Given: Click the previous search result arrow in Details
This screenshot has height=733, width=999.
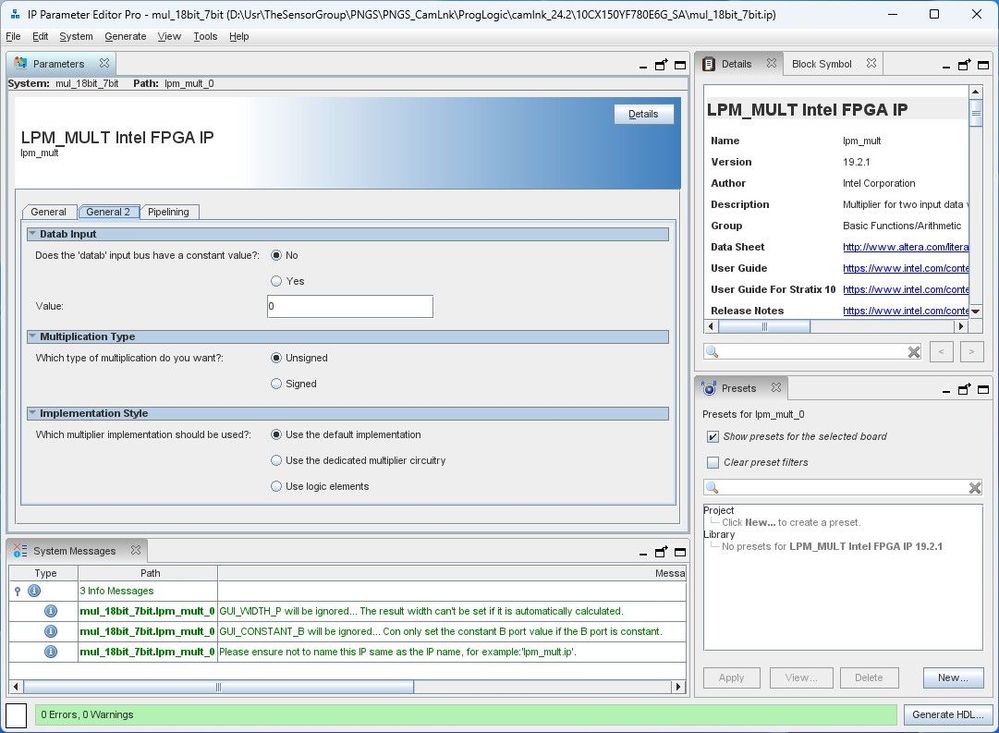Looking at the screenshot, I should (941, 351).
